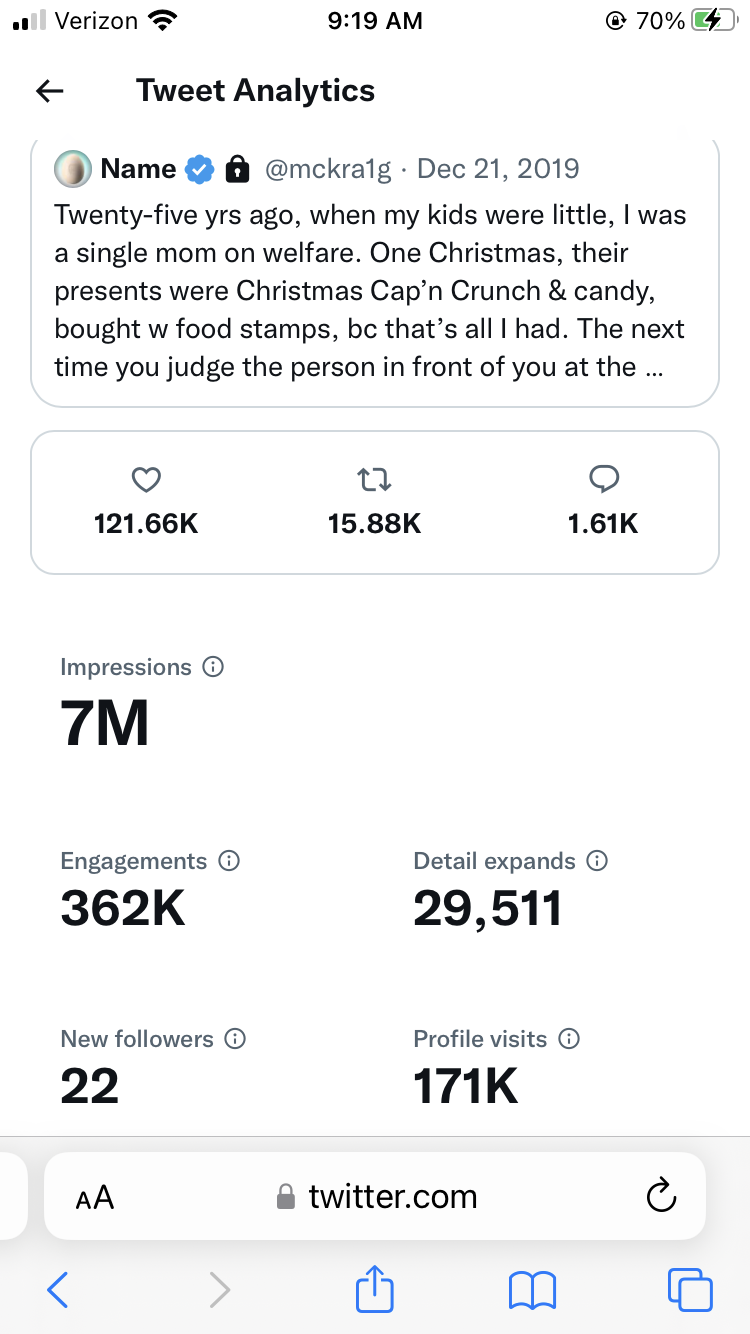
Task: Click the heart likes icon
Action: 146,480
